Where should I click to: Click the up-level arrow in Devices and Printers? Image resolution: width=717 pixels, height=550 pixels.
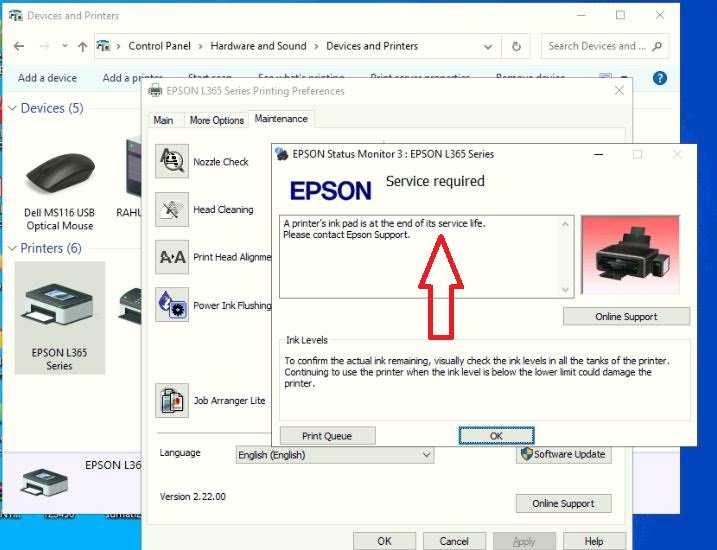tap(82, 46)
